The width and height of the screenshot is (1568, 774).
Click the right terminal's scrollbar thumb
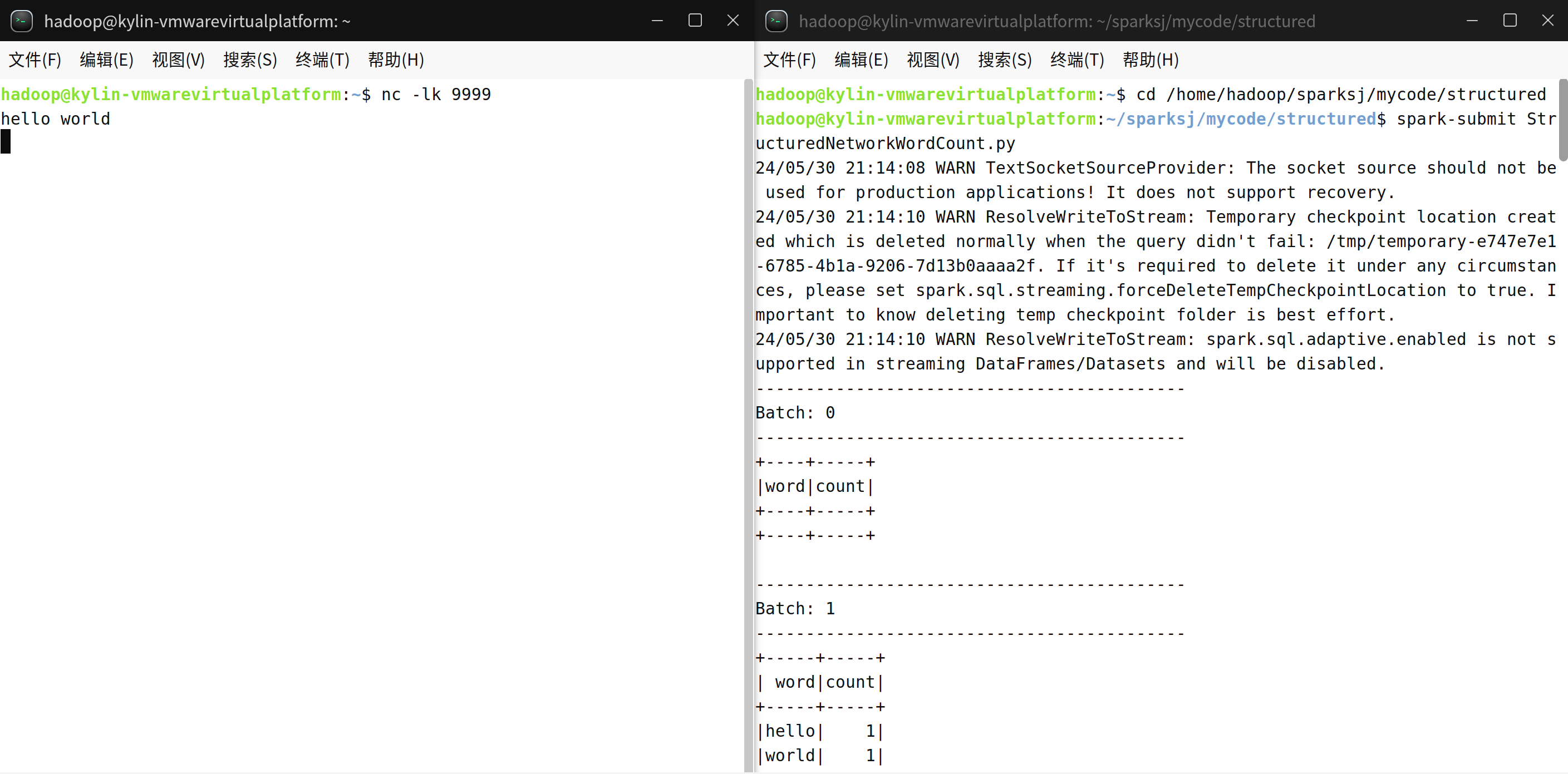[x=1562, y=119]
